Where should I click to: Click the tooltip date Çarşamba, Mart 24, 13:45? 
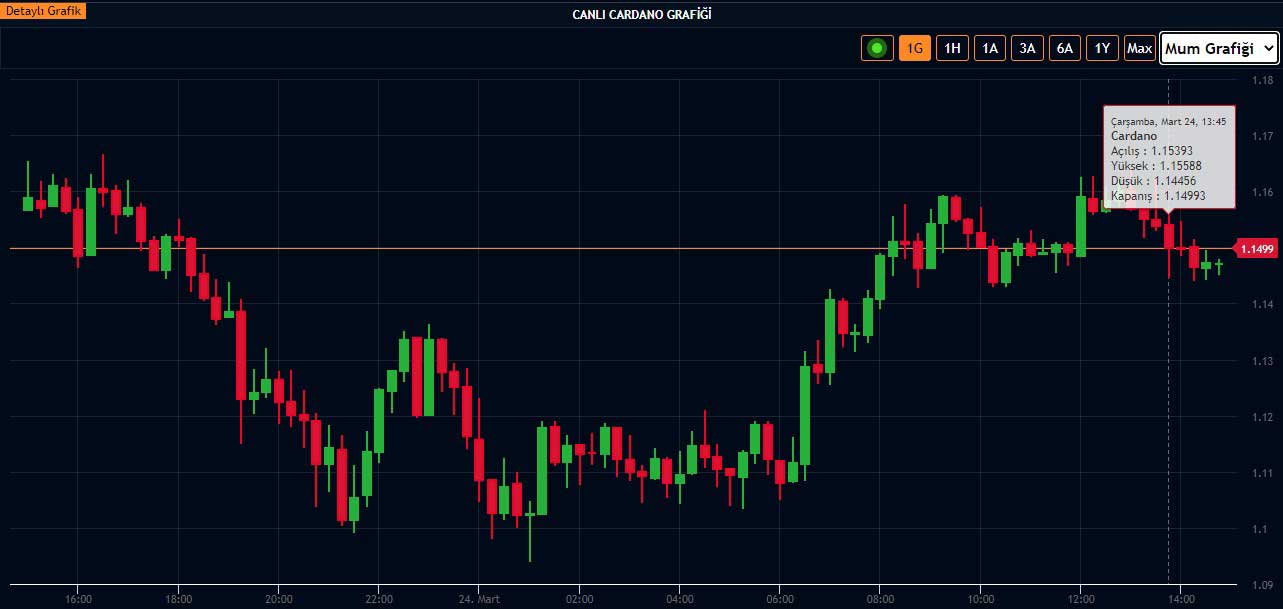coord(1168,121)
